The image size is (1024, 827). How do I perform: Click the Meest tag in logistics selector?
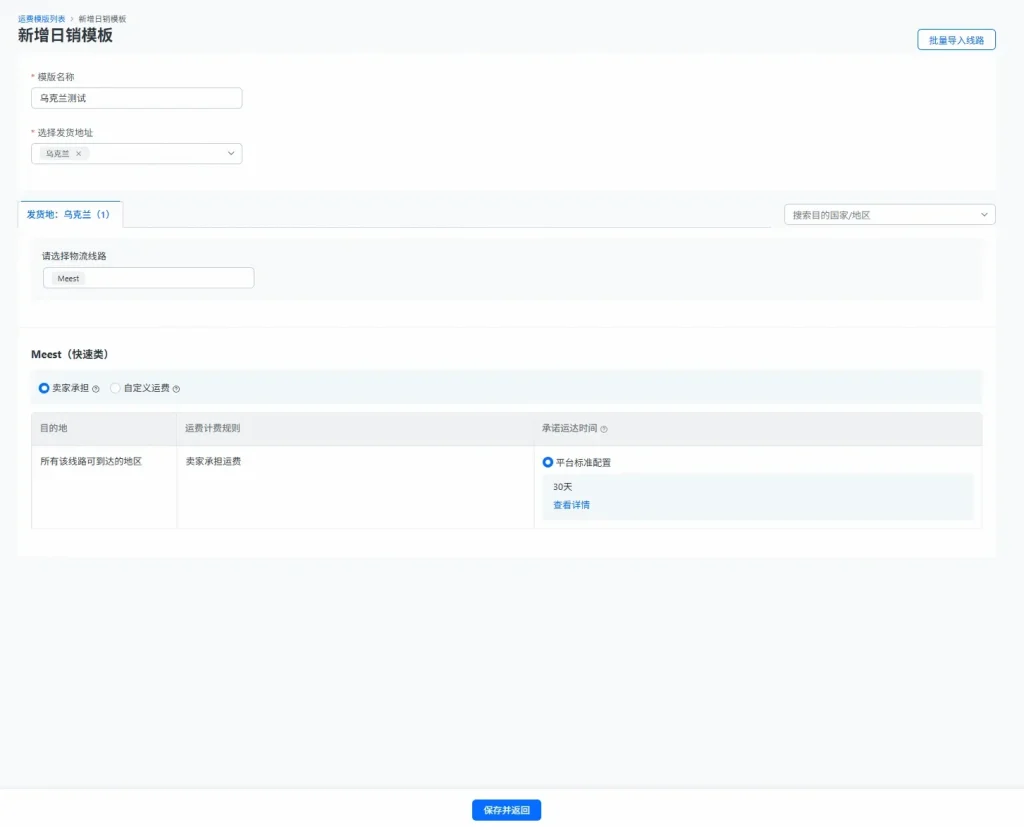(68, 278)
